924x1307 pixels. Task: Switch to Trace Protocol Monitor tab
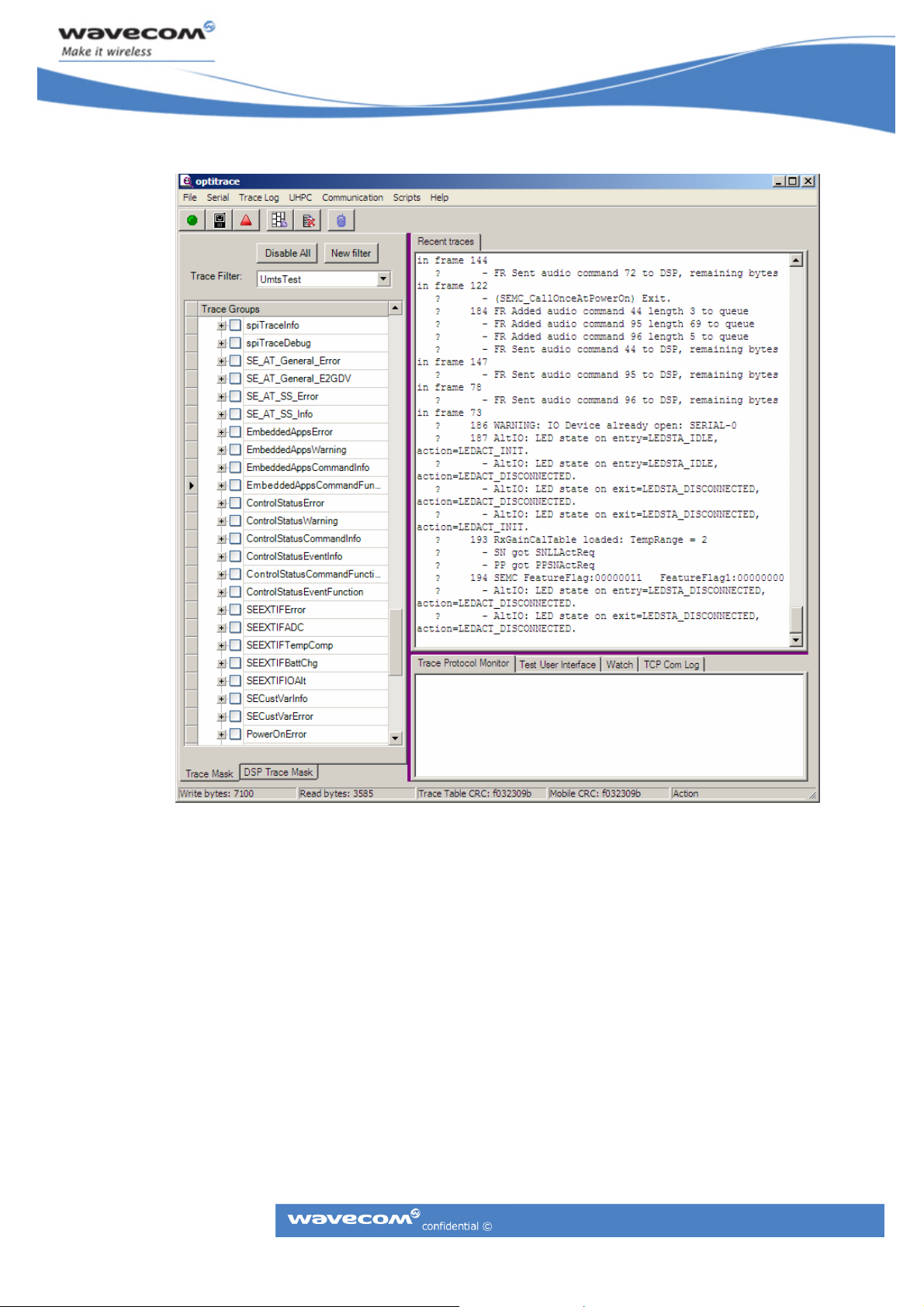click(463, 663)
